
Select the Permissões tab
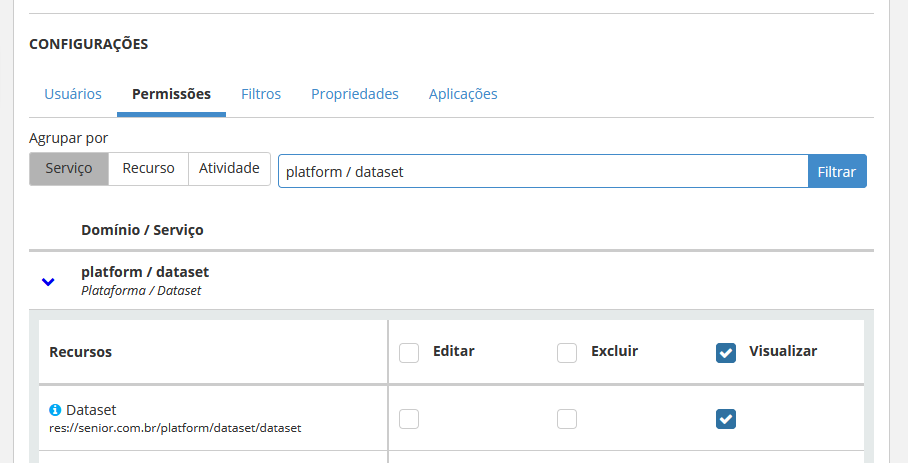tap(171, 94)
